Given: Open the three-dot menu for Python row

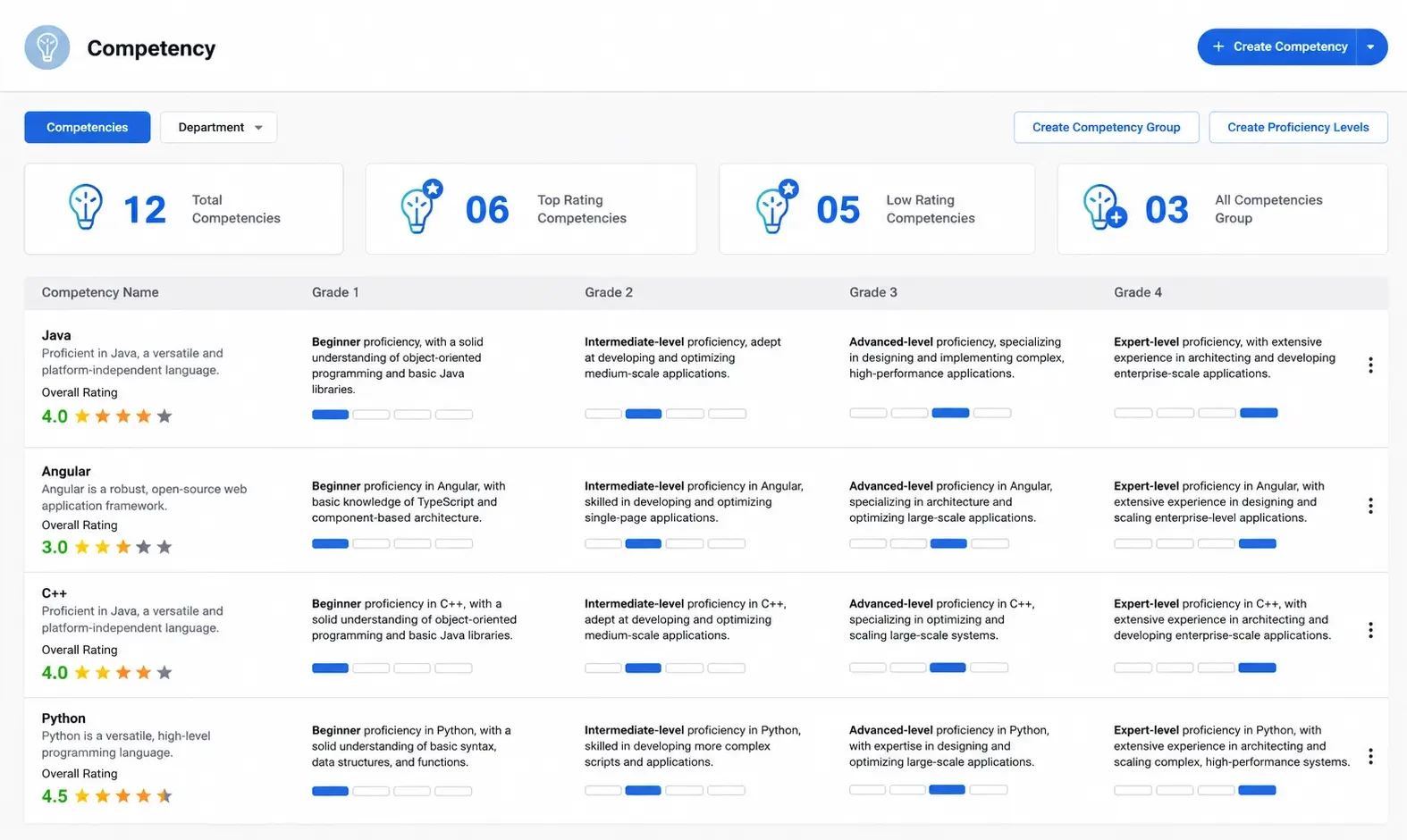Looking at the screenshot, I should (1370, 757).
